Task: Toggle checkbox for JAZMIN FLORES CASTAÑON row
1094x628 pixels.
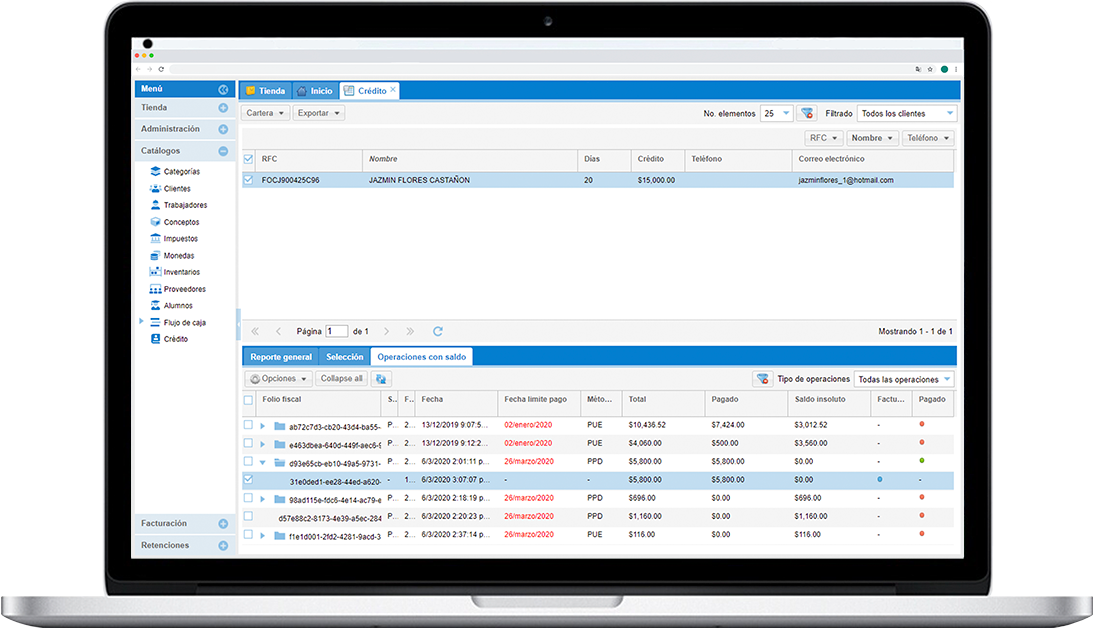Action: click(x=249, y=180)
